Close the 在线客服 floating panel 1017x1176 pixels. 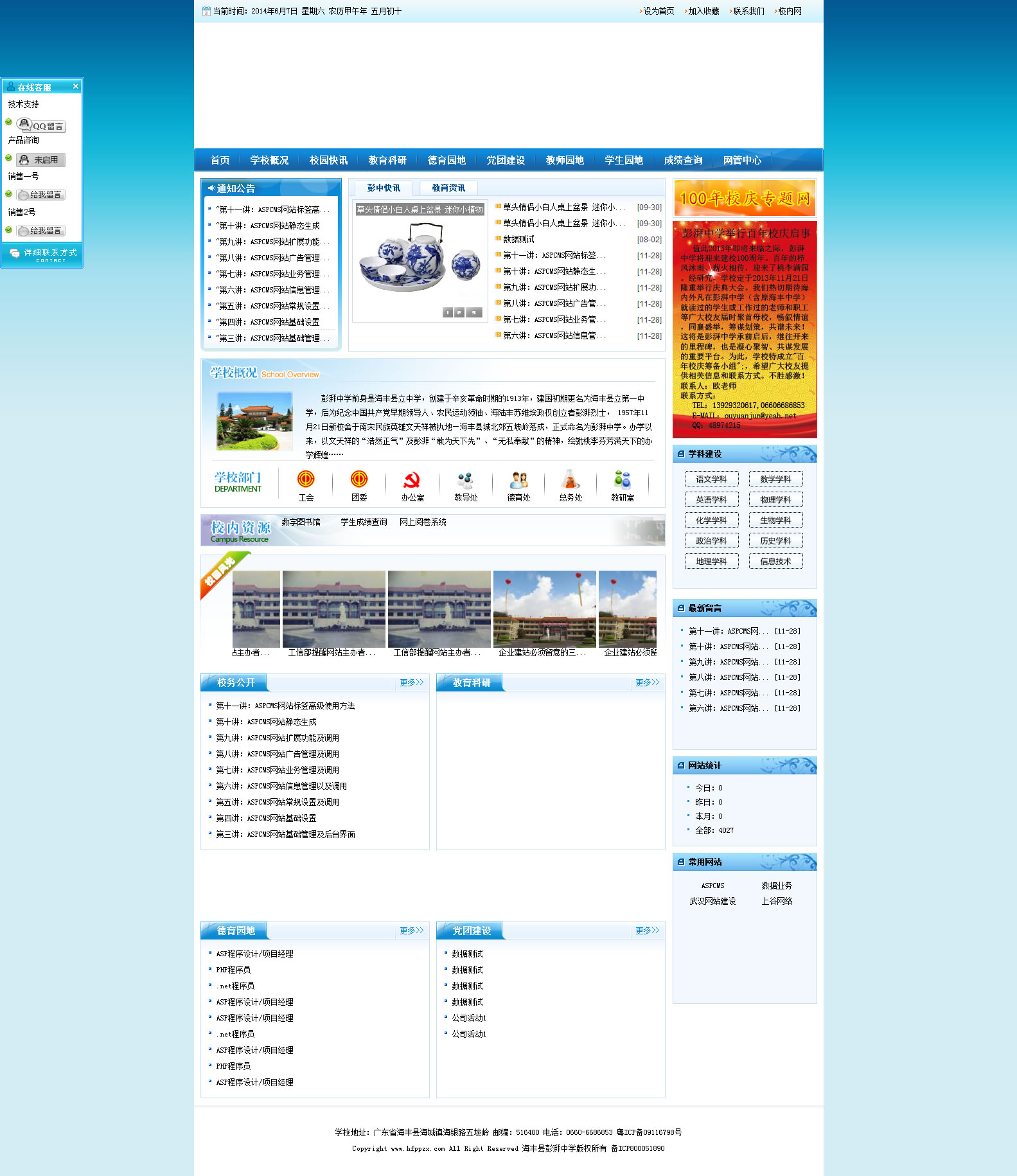coord(75,86)
